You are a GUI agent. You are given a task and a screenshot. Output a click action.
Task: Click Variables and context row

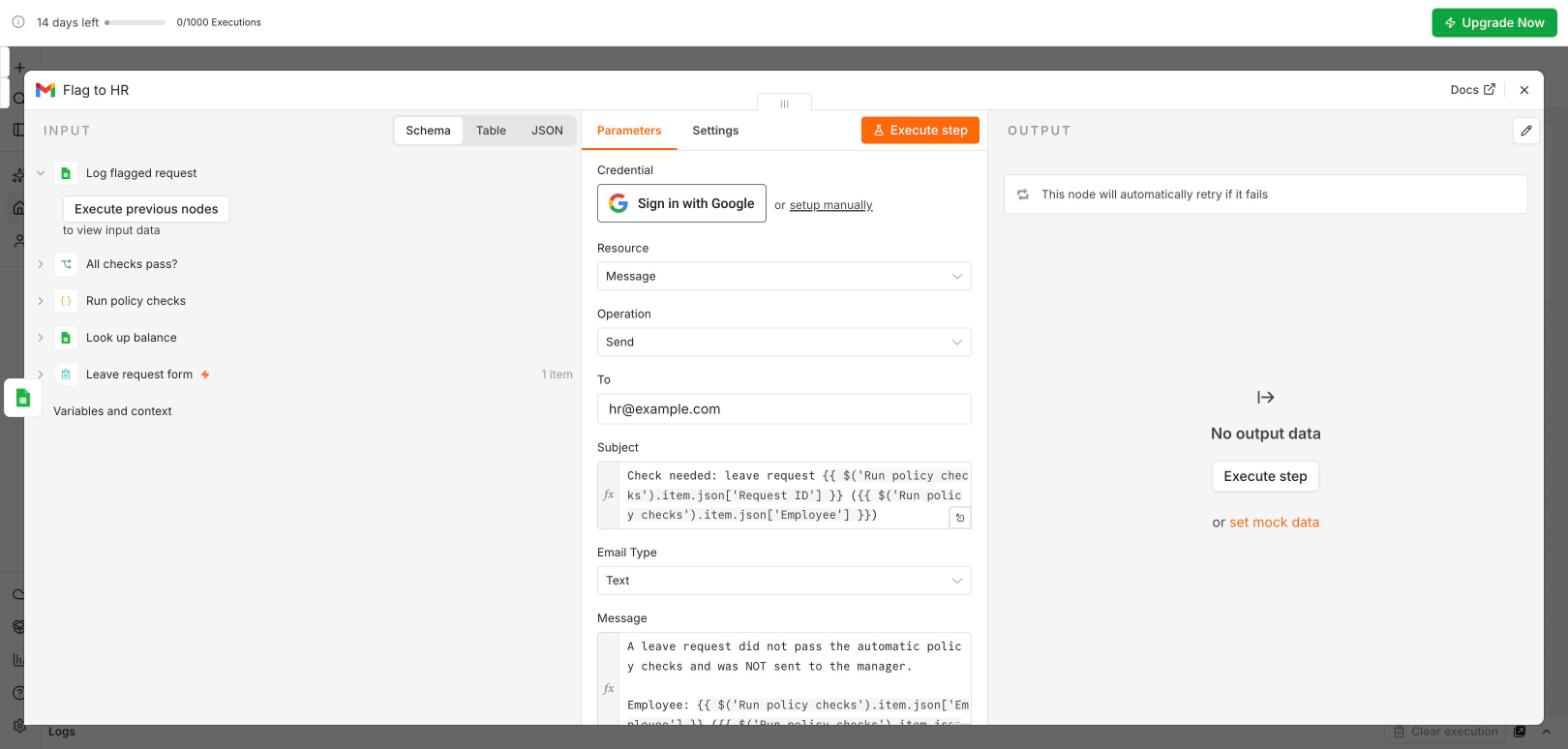click(112, 411)
